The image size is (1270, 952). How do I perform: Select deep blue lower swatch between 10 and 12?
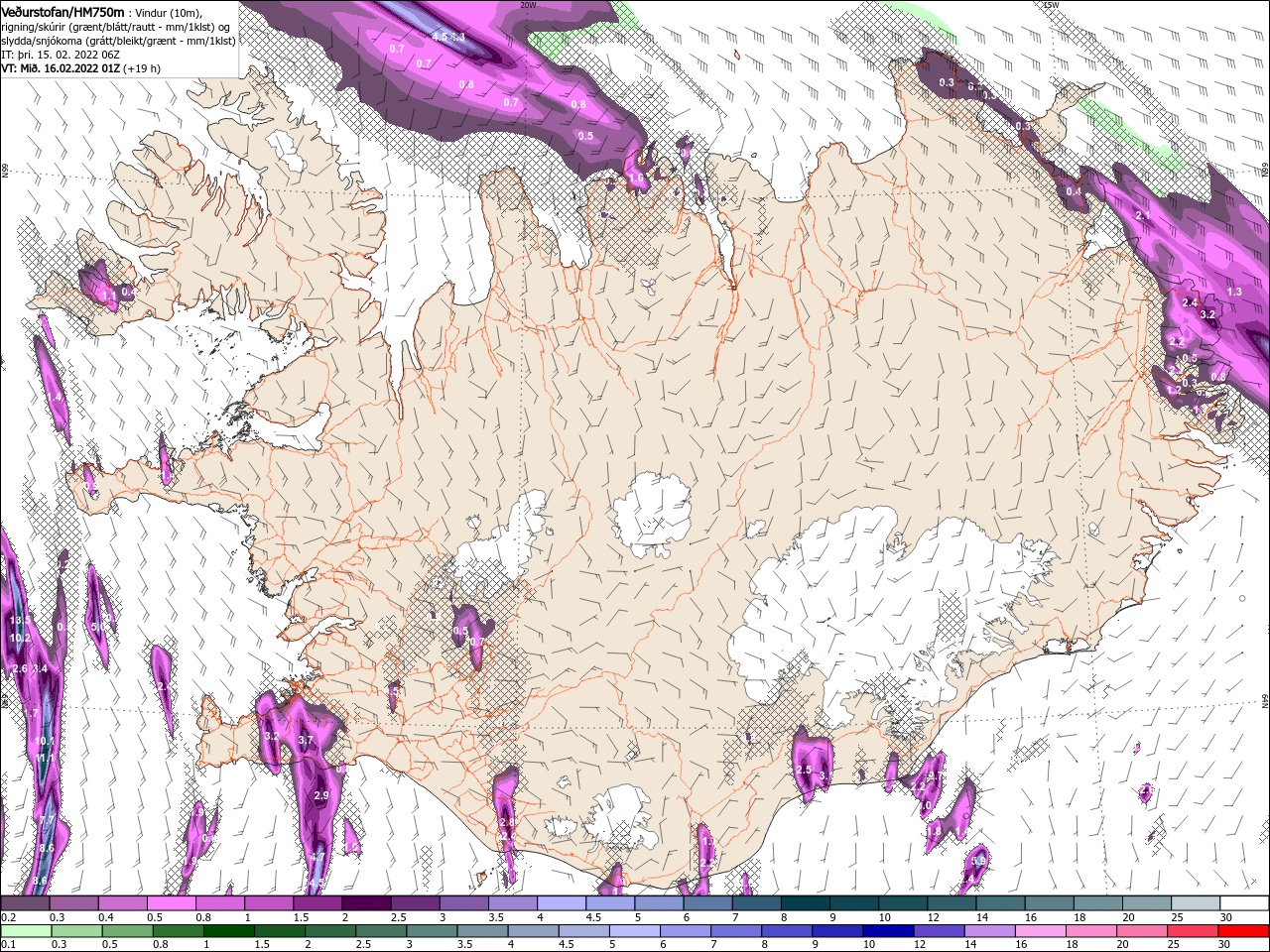pos(887,931)
